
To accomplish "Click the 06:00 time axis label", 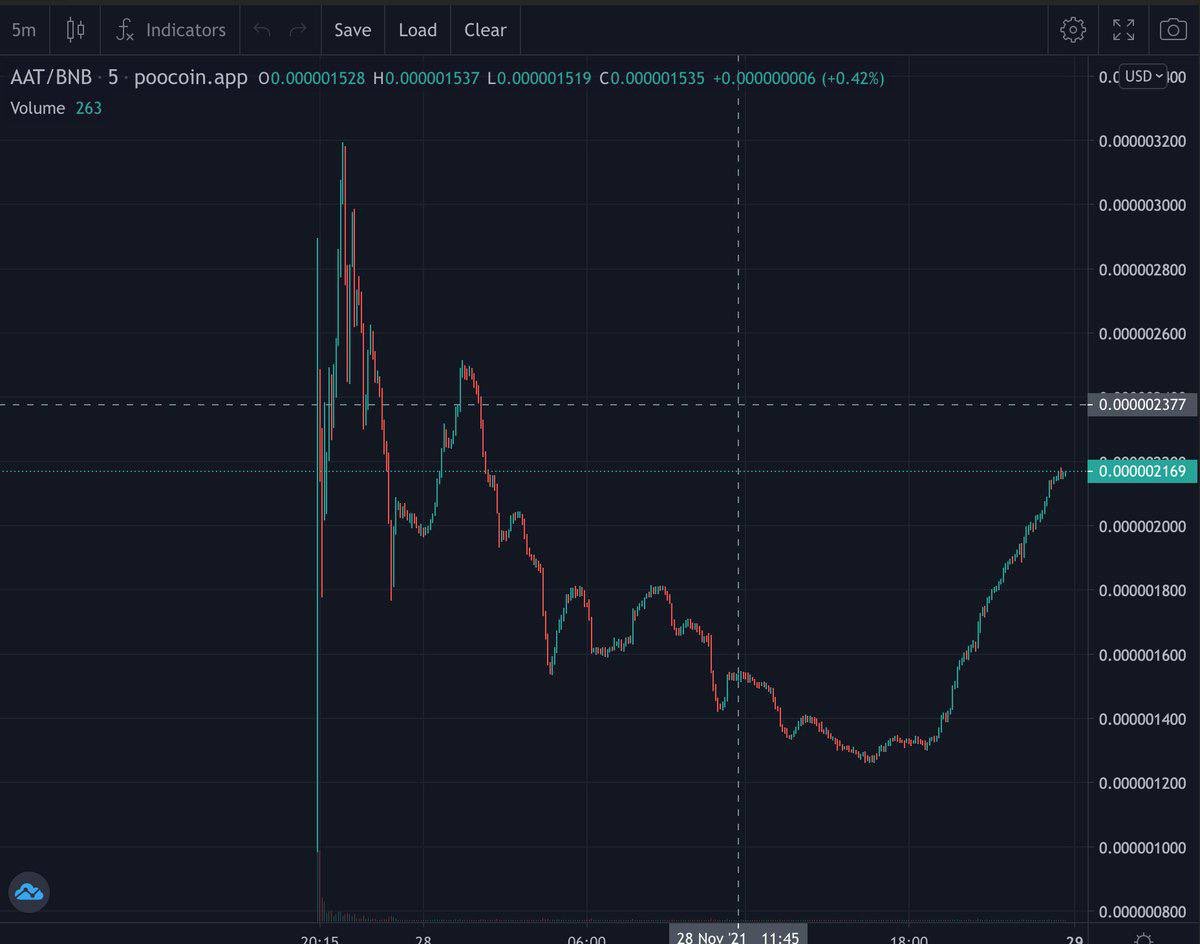I will (586, 939).
